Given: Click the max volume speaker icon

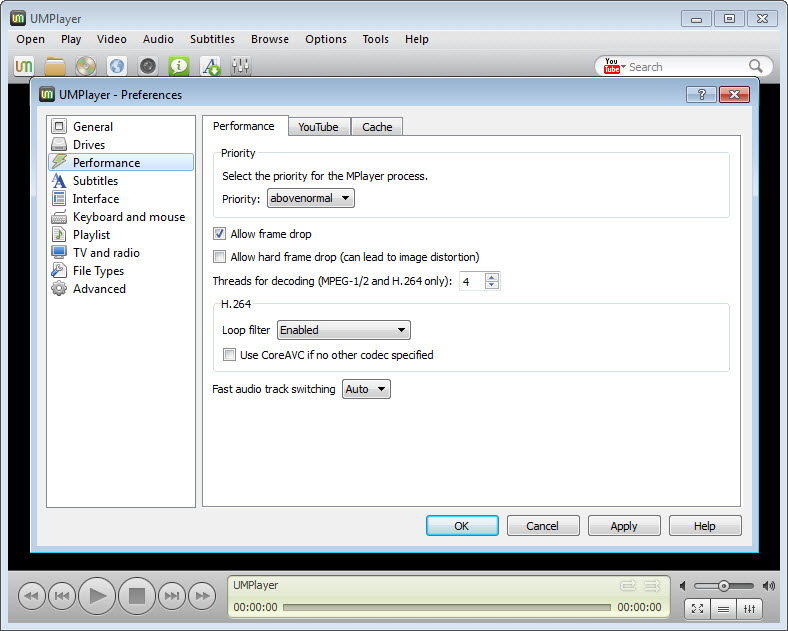Looking at the screenshot, I should (768, 586).
